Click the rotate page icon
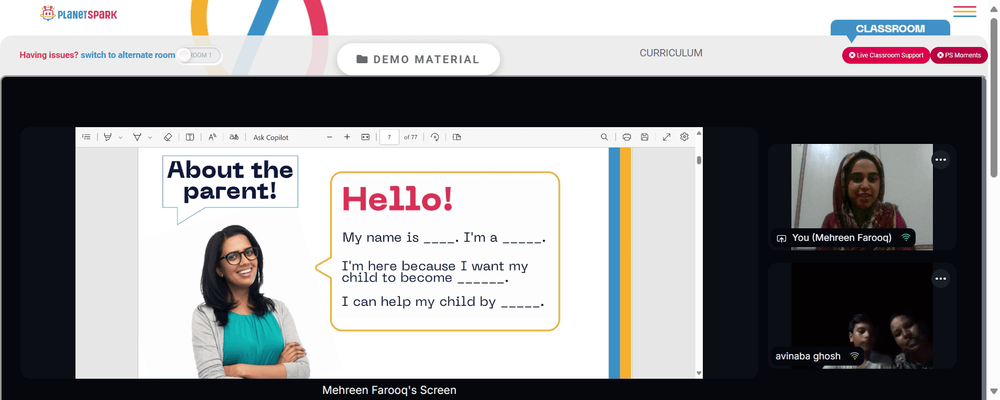The image size is (1000, 400). coord(435,137)
